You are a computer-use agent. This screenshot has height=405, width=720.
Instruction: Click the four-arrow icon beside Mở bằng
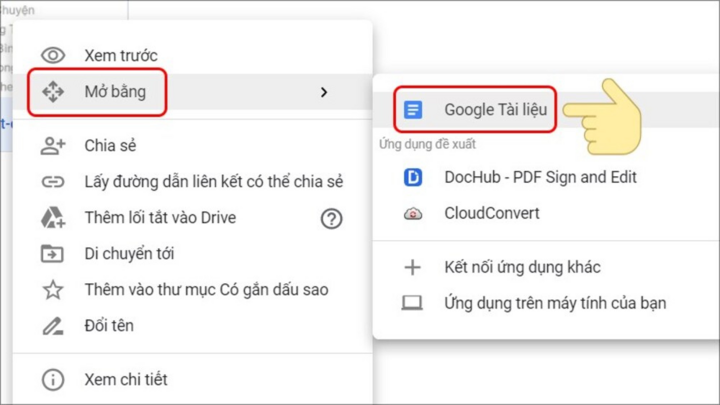coord(53,92)
